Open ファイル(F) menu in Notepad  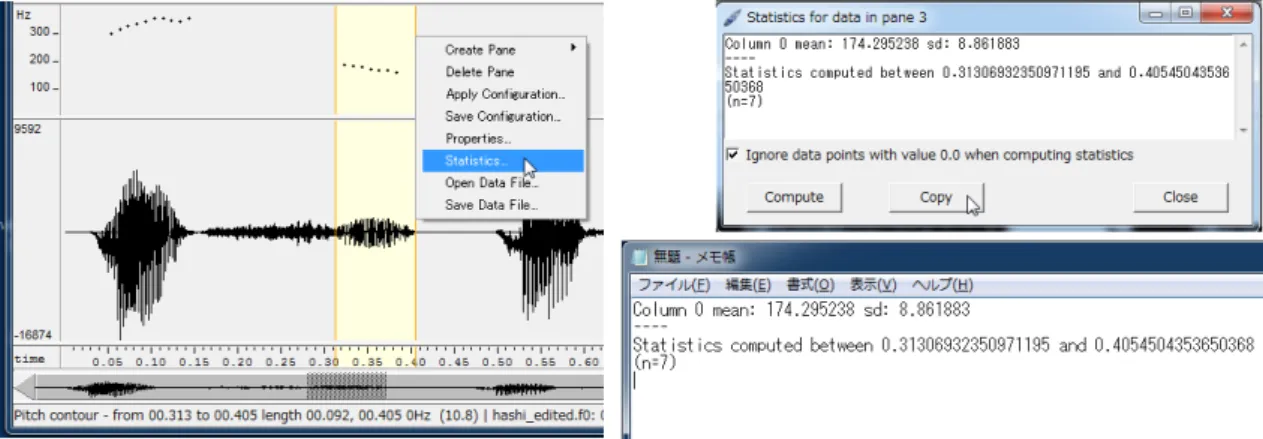(675, 284)
